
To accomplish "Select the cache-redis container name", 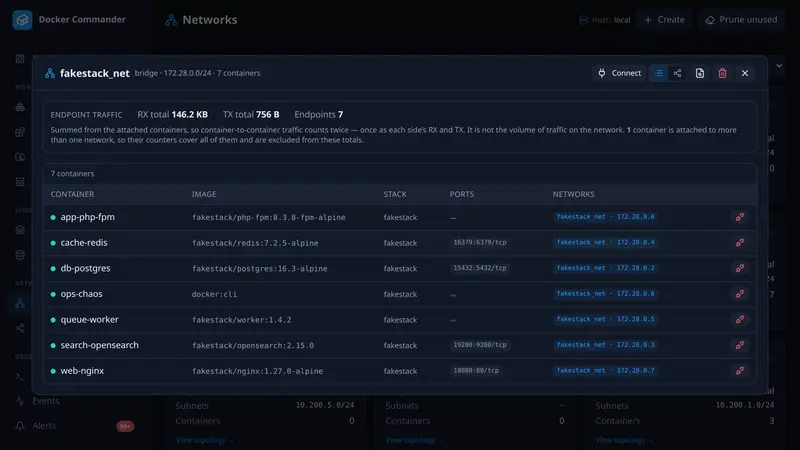I will coord(84,243).
